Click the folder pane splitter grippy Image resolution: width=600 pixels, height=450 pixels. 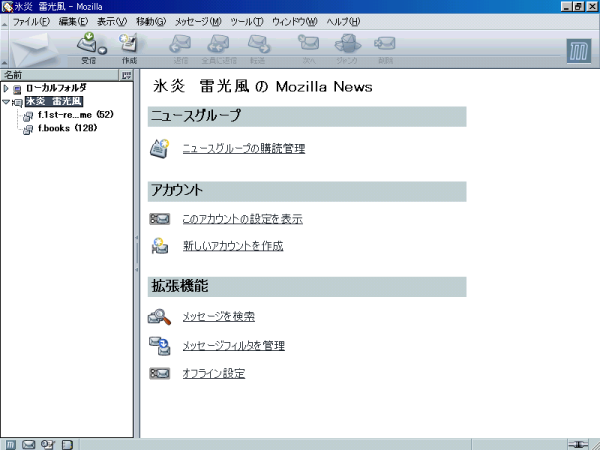(x=137, y=254)
